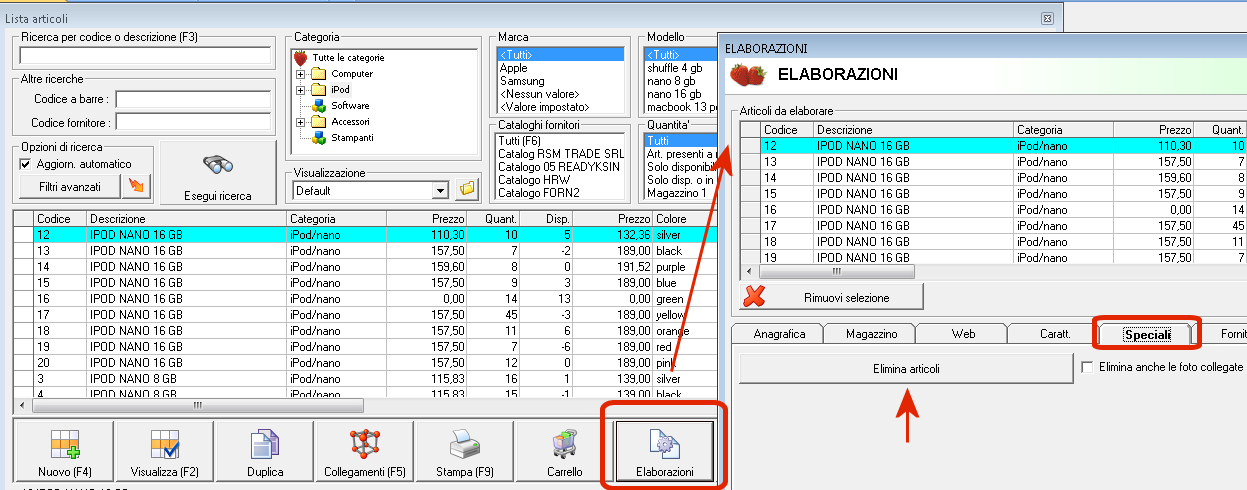This screenshot has width=1247, height=490.
Task: Click the Elimina articoli button
Action: (x=906, y=368)
